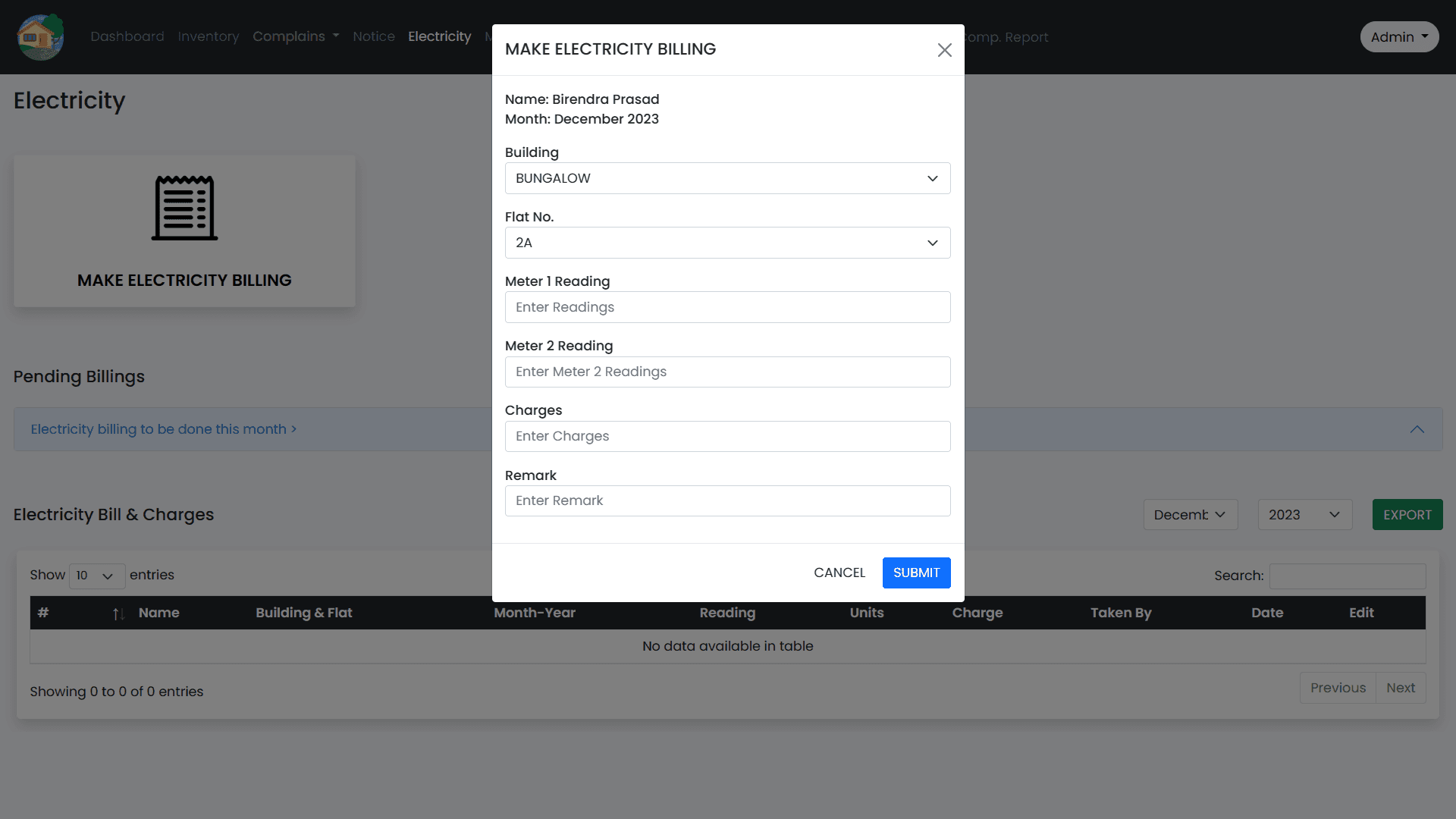The image size is (1456, 819).
Task: Click the receipt icon on the billing card
Action: (184, 207)
